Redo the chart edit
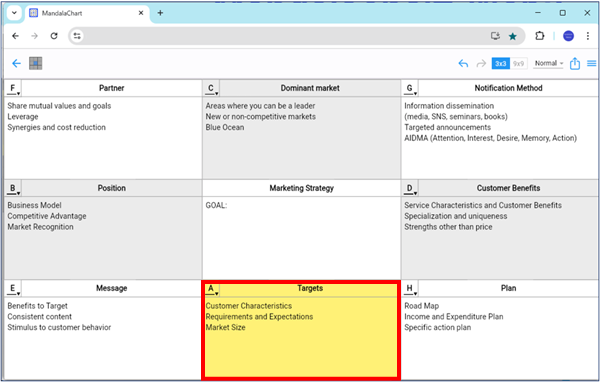The width and height of the screenshot is (600, 382). (481, 64)
